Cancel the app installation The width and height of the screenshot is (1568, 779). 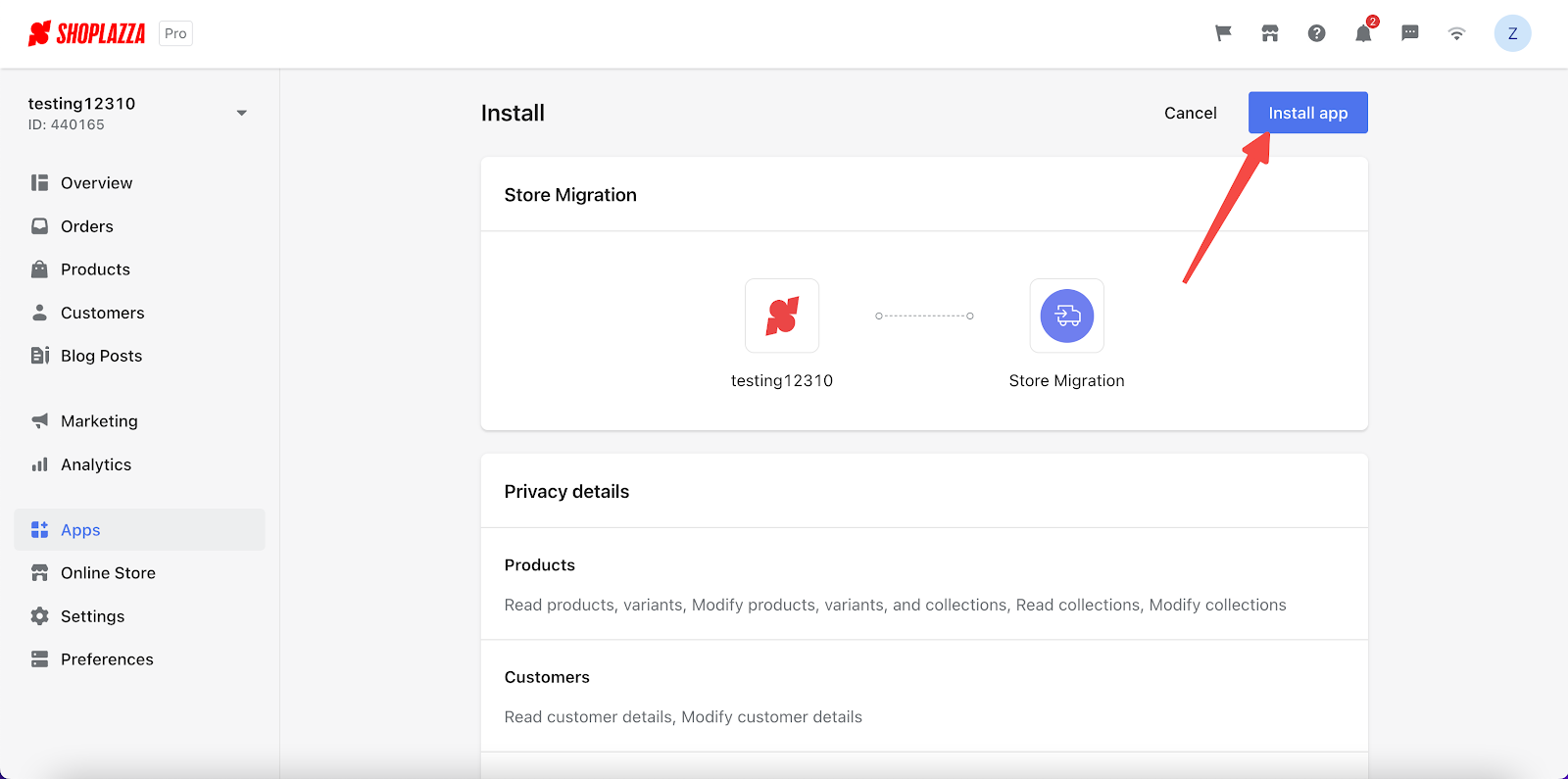(x=1190, y=113)
